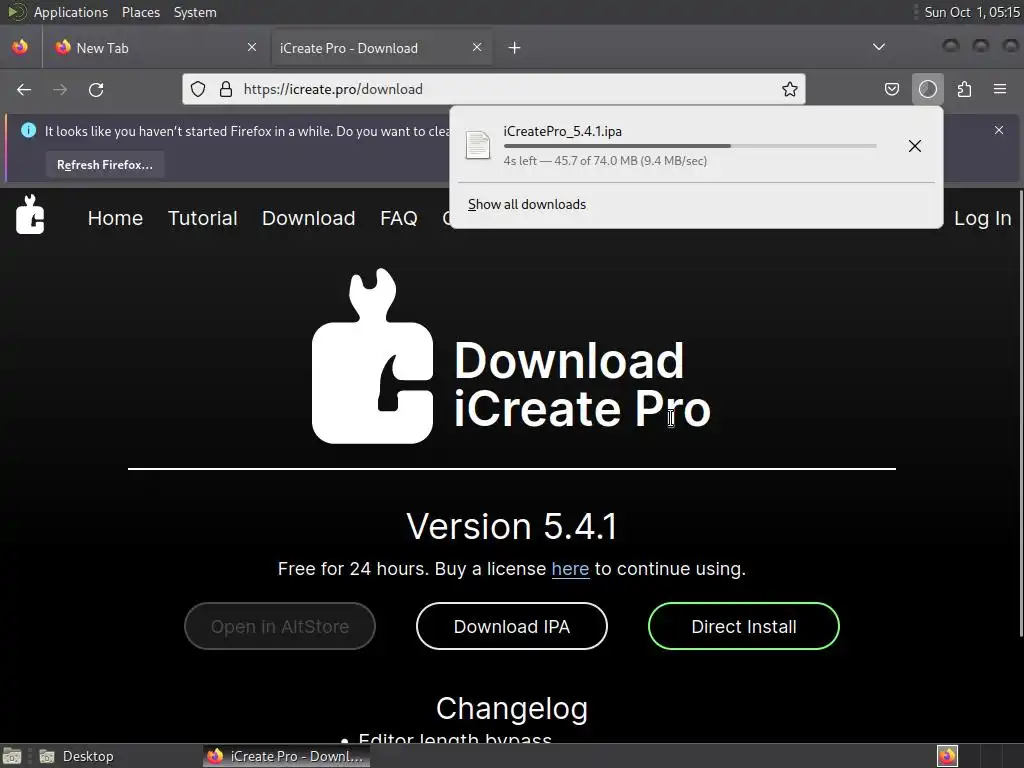Click the download progress bar
1024x768 pixels.
[x=690, y=146]
